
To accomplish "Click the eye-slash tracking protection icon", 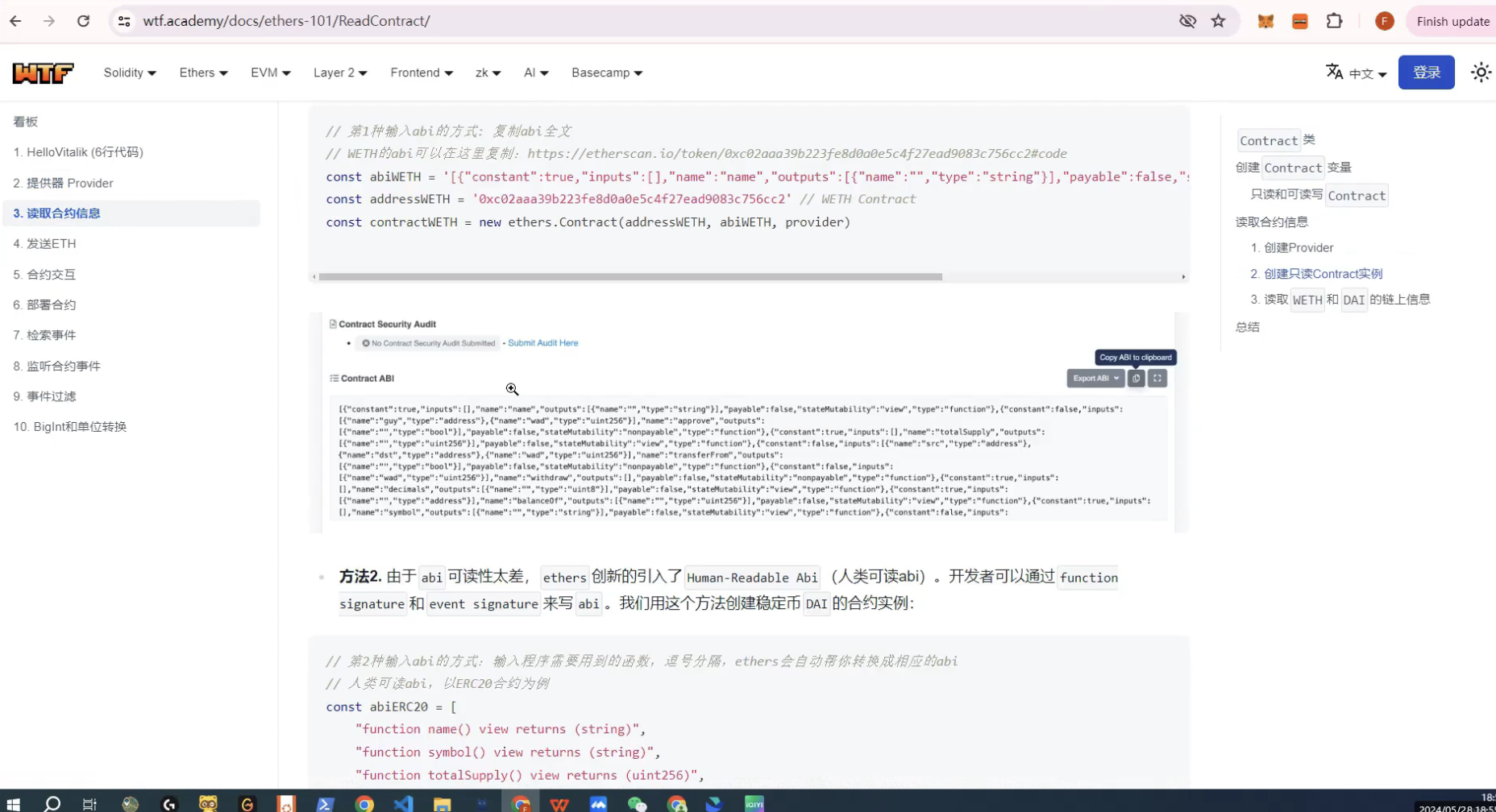I will tap(1187, 21).
